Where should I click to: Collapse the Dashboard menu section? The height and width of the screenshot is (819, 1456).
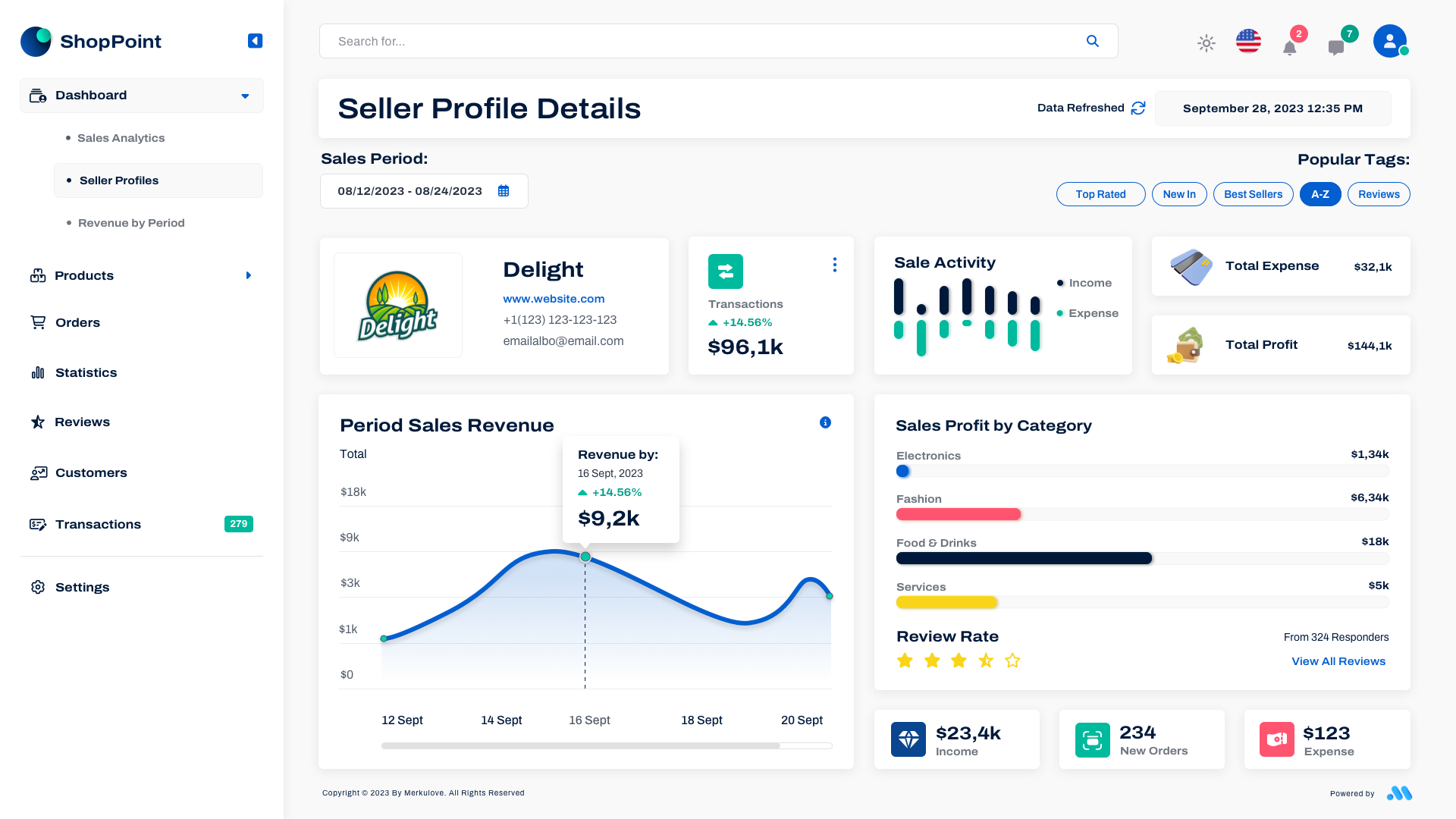pyautogui.click(x=244, y=96)
